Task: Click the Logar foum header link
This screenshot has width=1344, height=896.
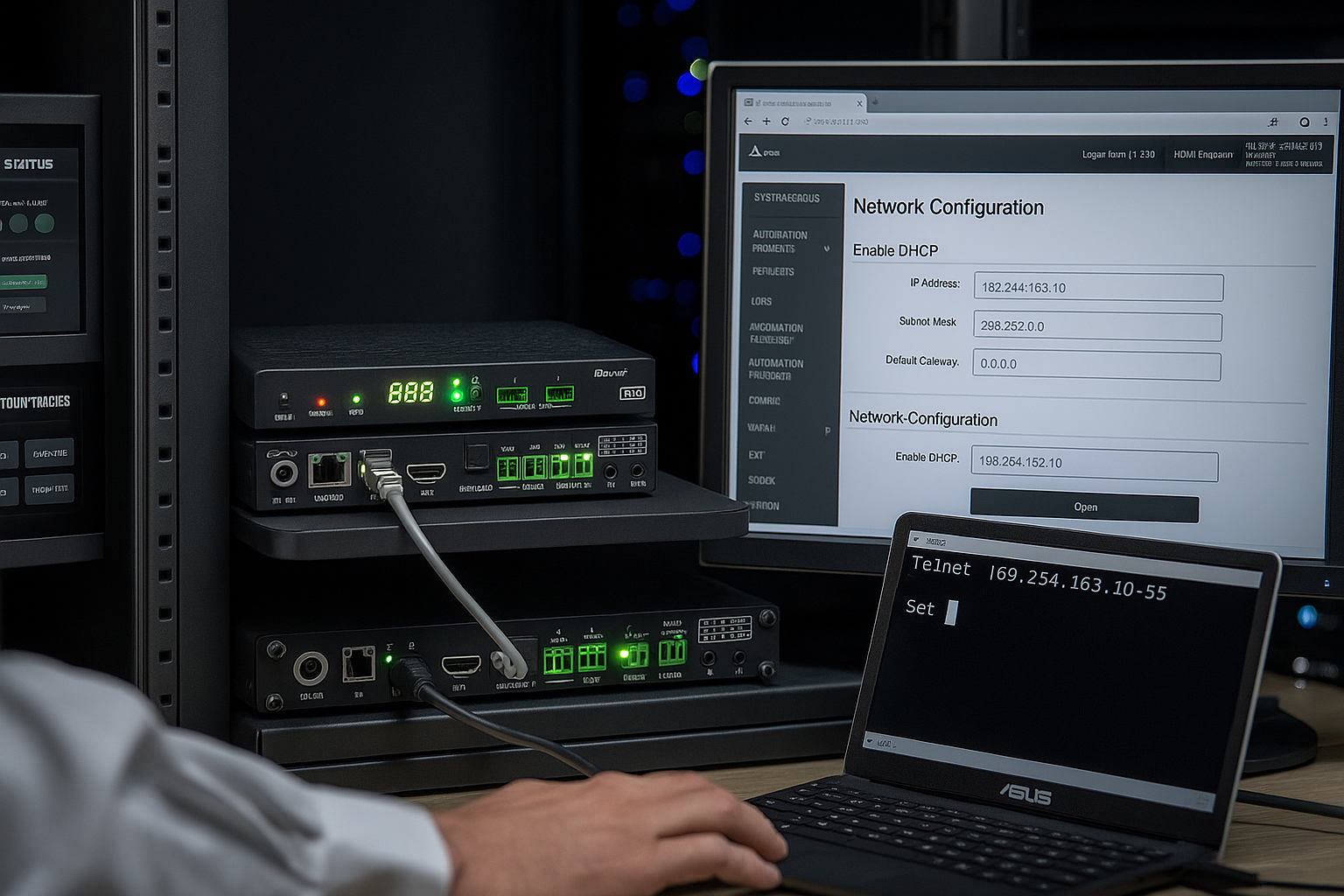Action: pos(1117,155)
